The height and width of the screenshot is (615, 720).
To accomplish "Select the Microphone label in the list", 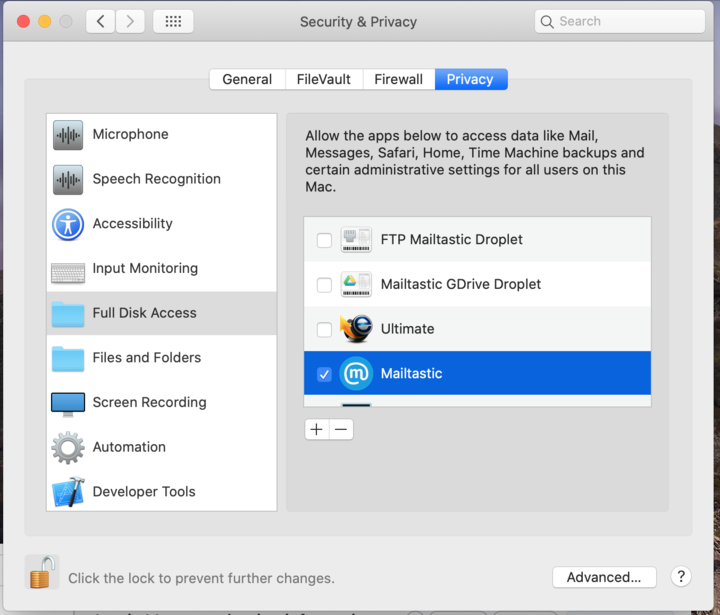I will tap(130, 134).
